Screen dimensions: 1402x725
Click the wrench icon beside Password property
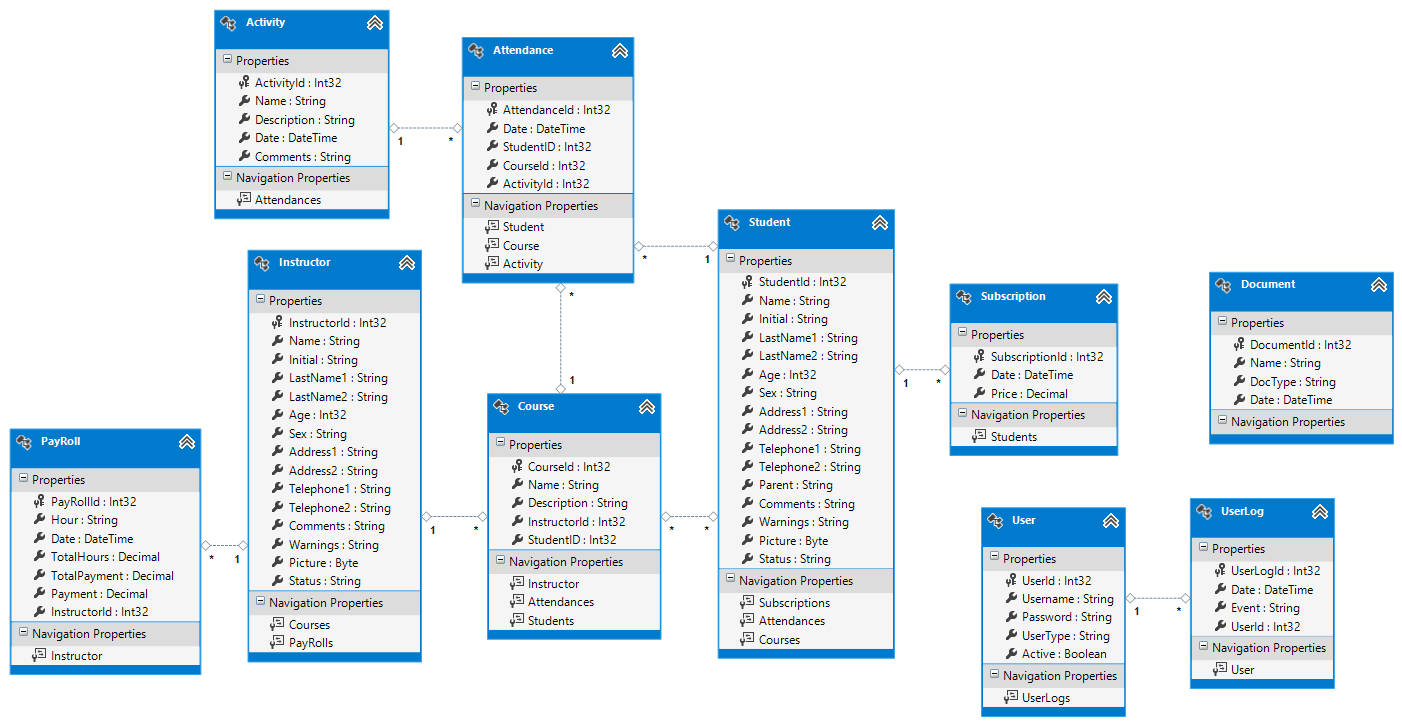[x=1012, y=617]
